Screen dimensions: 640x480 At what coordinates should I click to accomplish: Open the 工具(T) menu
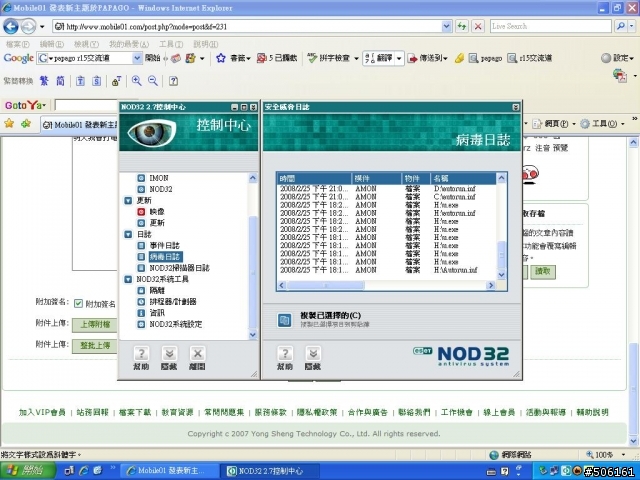coord(171,44)
